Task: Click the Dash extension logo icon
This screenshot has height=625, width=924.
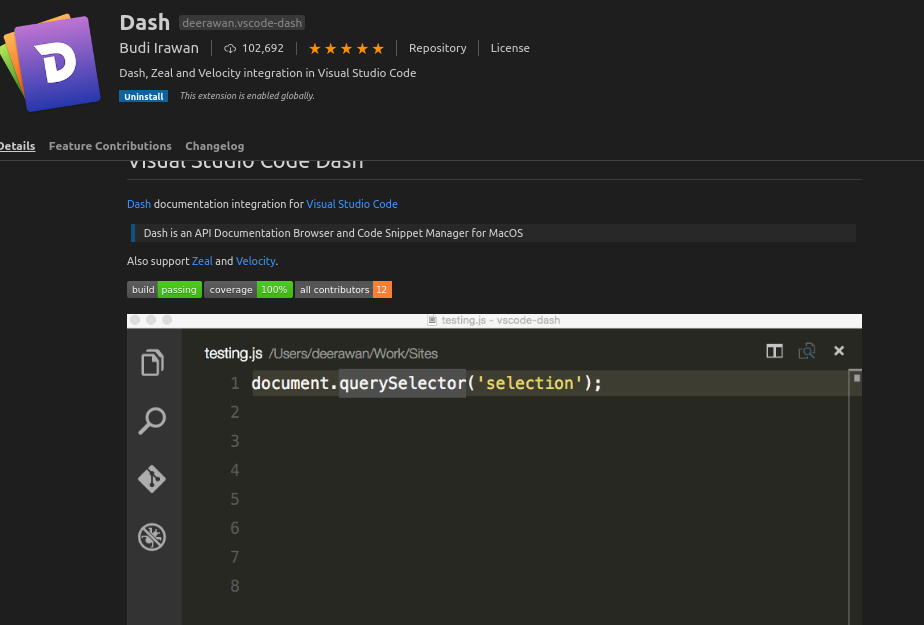Action: click(x=51, y=62)
